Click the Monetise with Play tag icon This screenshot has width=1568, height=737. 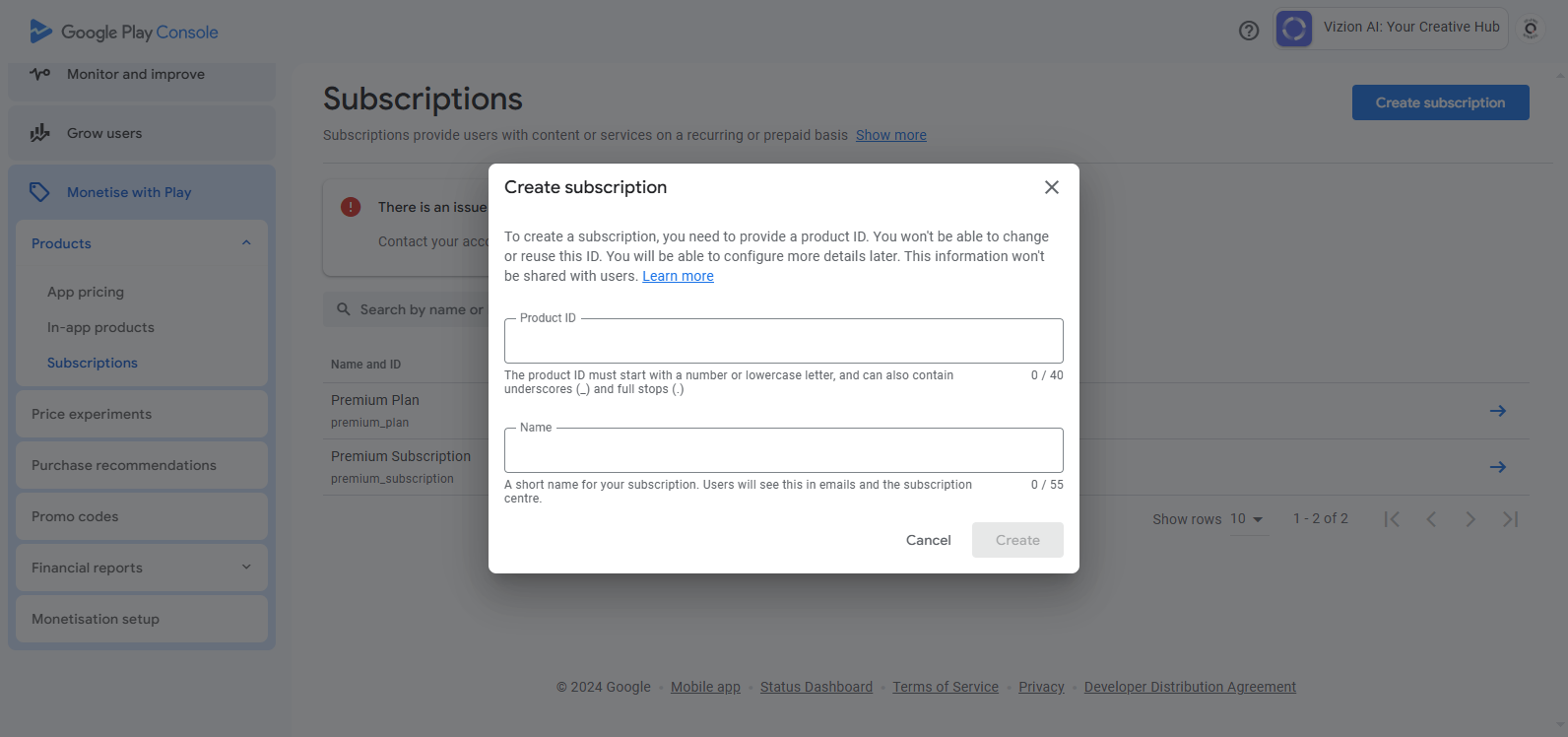39,192
